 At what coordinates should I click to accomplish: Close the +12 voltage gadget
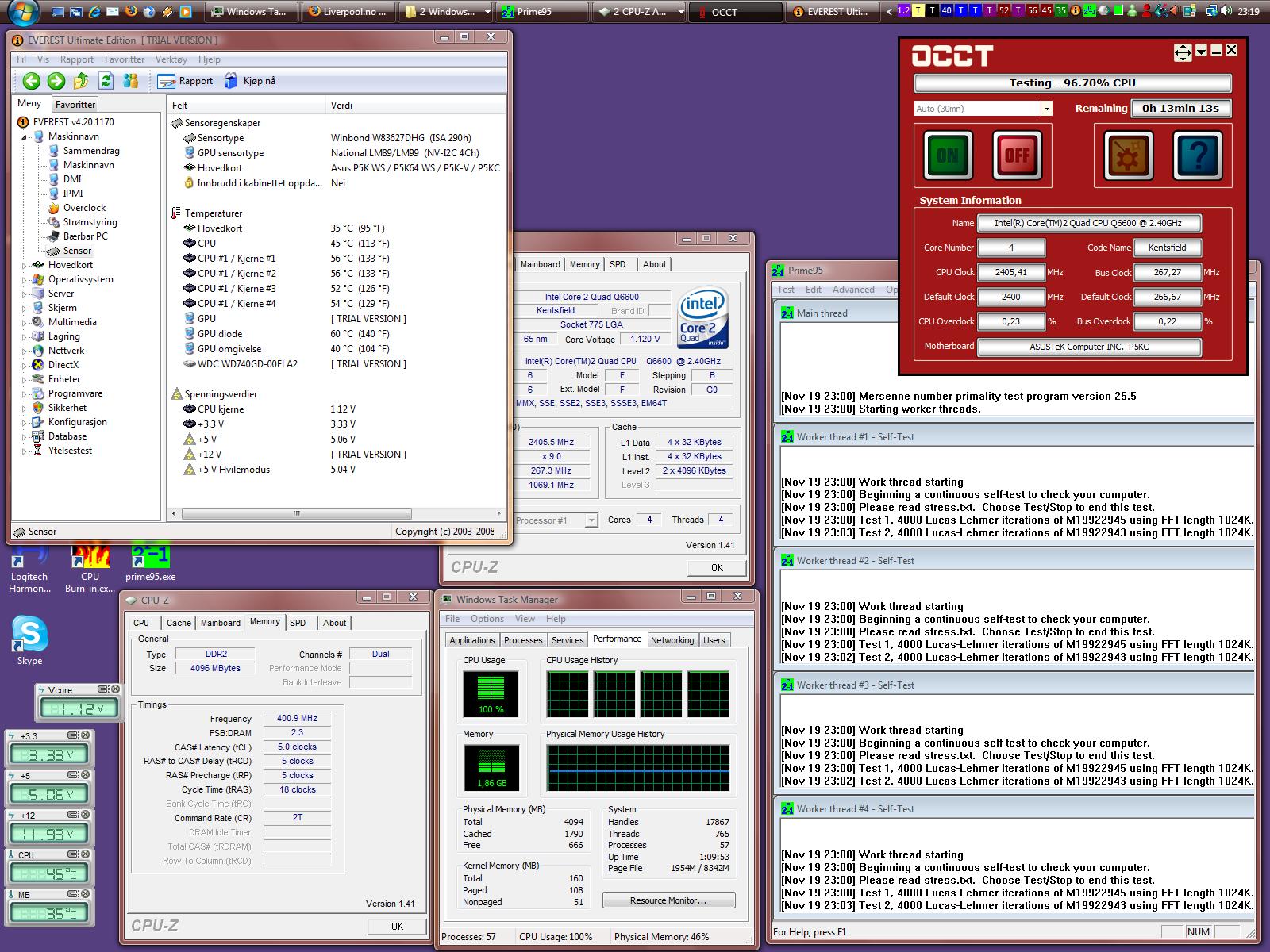tap(86, 815)
